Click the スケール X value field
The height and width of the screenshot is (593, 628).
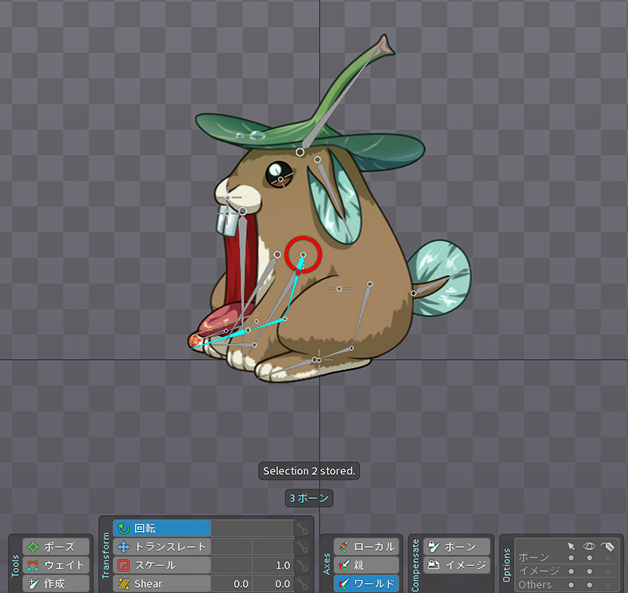pyautogui.click(x=231, y=565)
